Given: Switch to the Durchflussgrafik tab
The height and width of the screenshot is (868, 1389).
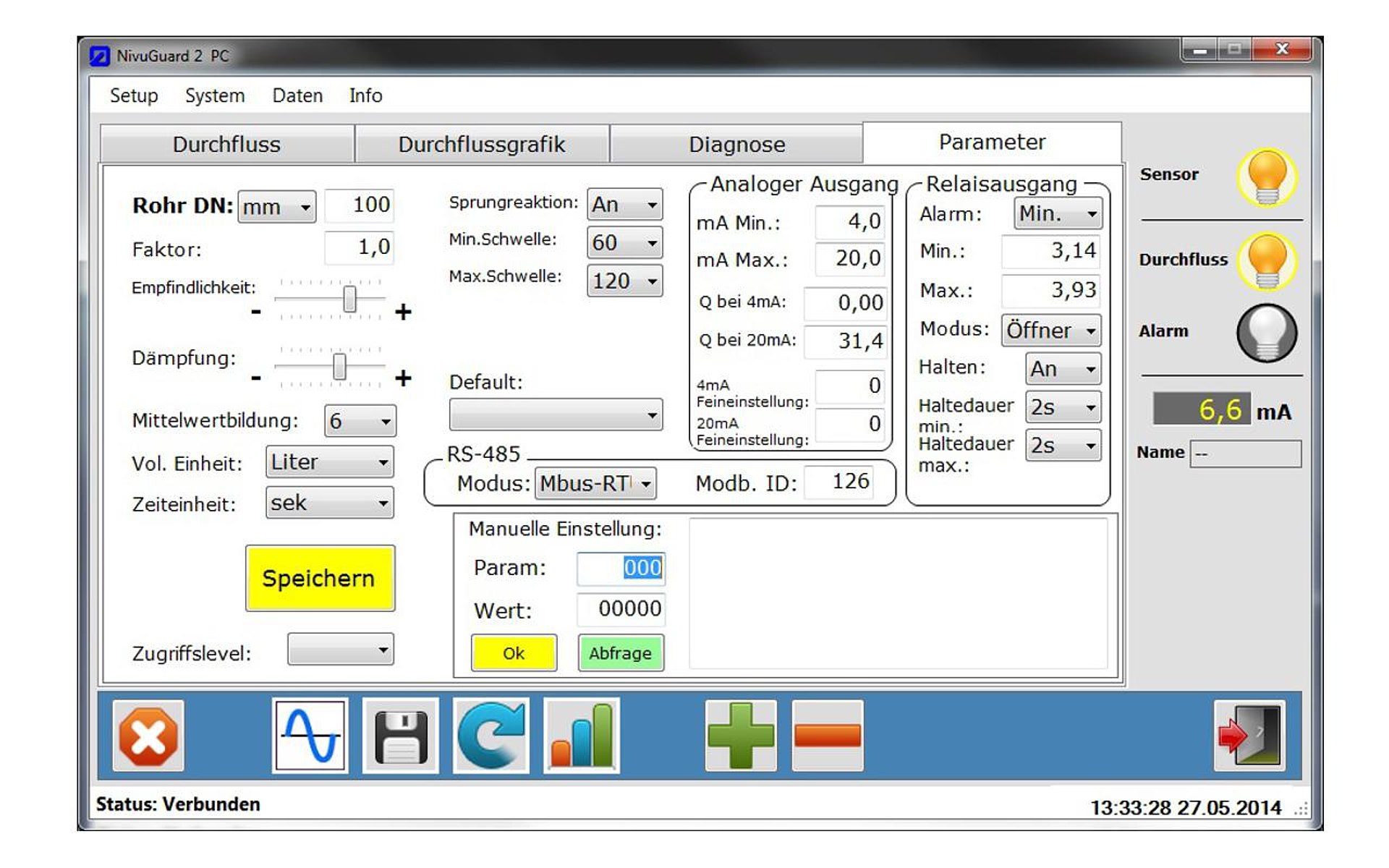Looking at the screenshot, I should (482, 144).
